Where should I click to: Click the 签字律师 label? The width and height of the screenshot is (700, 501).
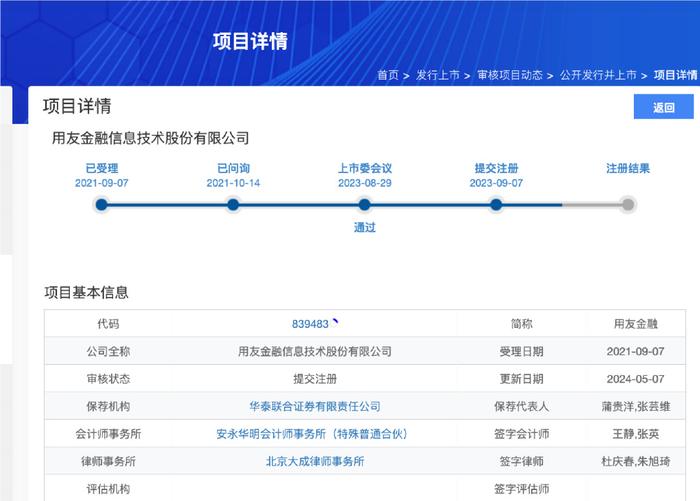tap(521, 461)
